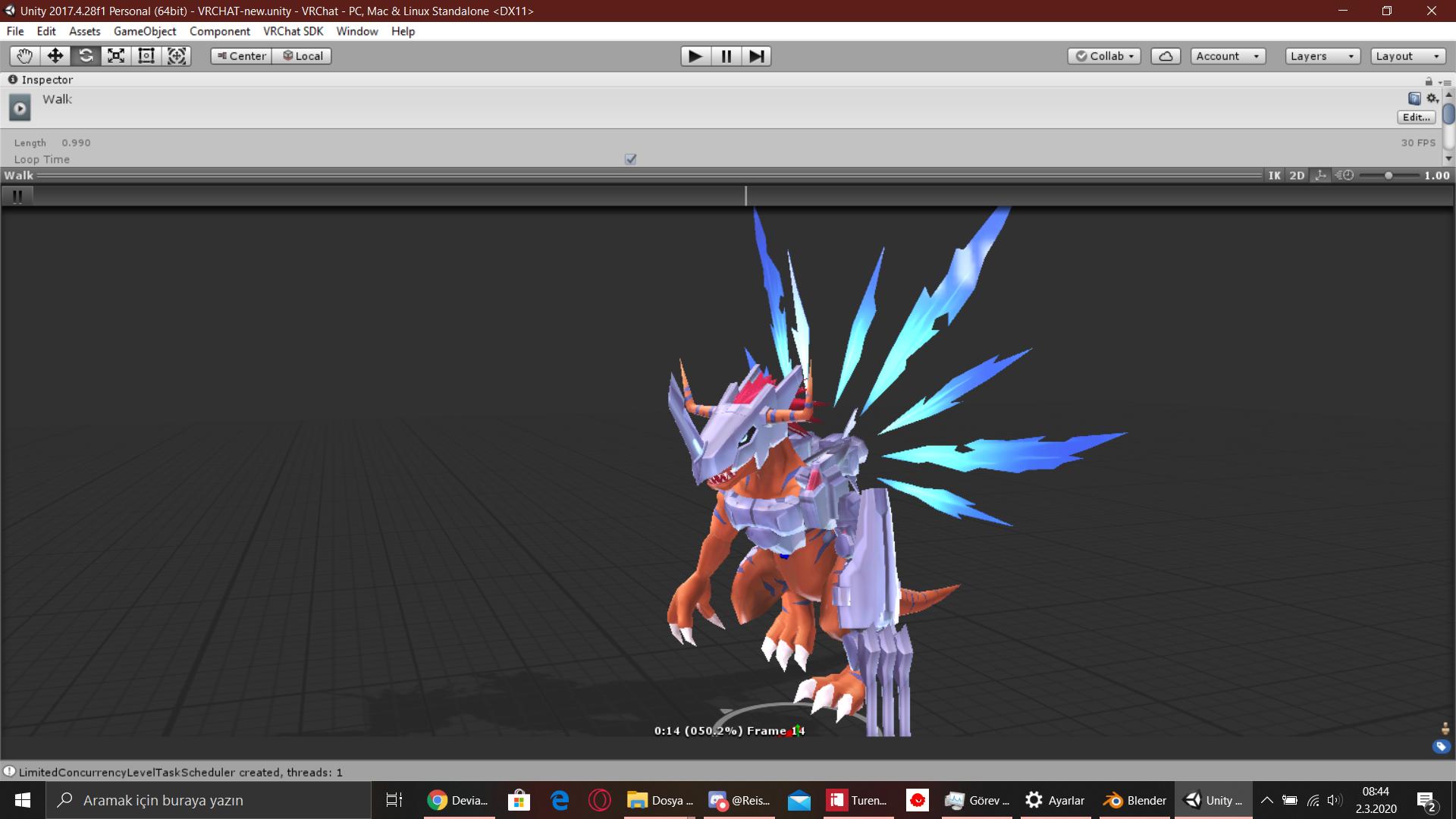Lock the Inspector panel
Viewport: 1456px width, 819px height.
pos(1429,80)
